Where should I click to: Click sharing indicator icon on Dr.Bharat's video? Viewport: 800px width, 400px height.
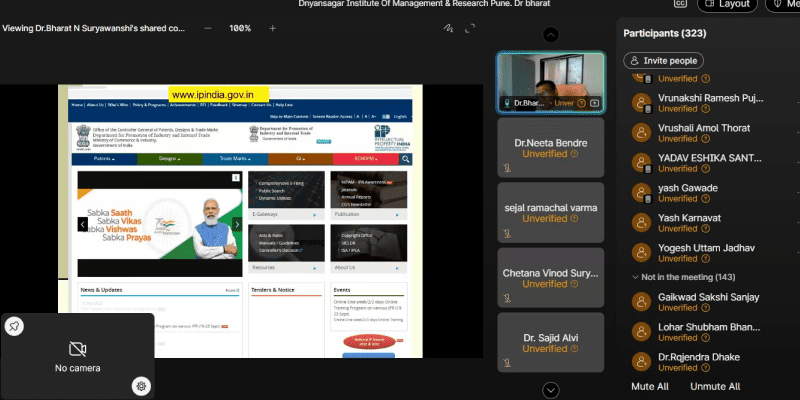[594, 103]
